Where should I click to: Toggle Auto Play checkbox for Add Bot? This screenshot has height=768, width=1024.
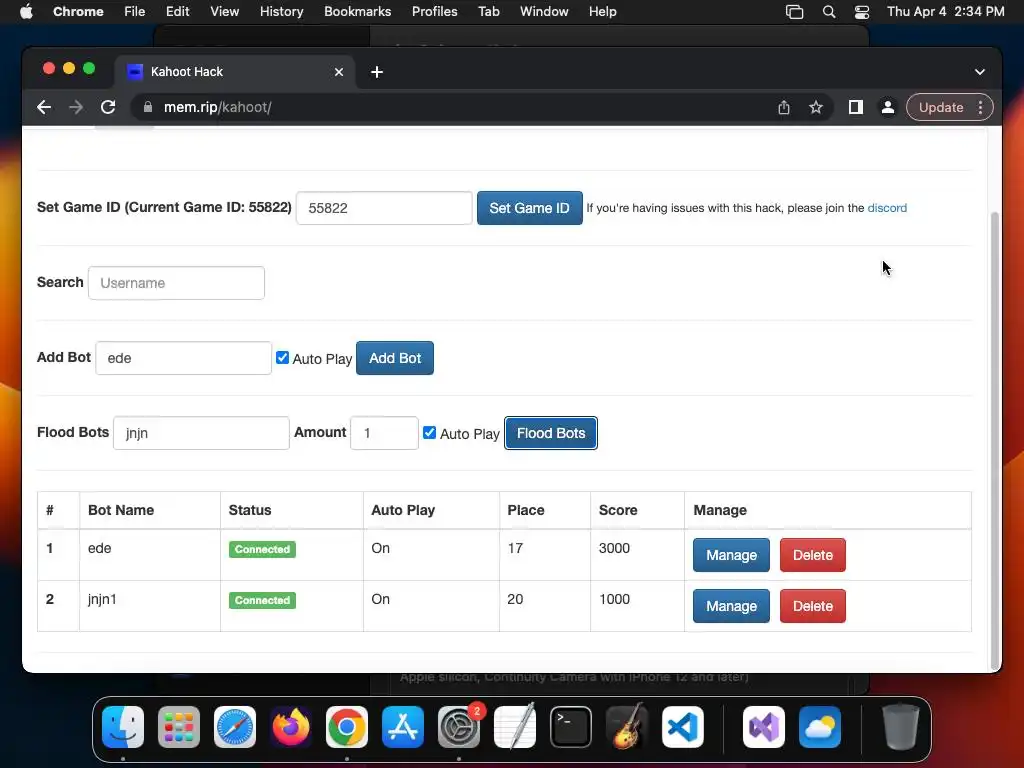[x=282, y=357]
